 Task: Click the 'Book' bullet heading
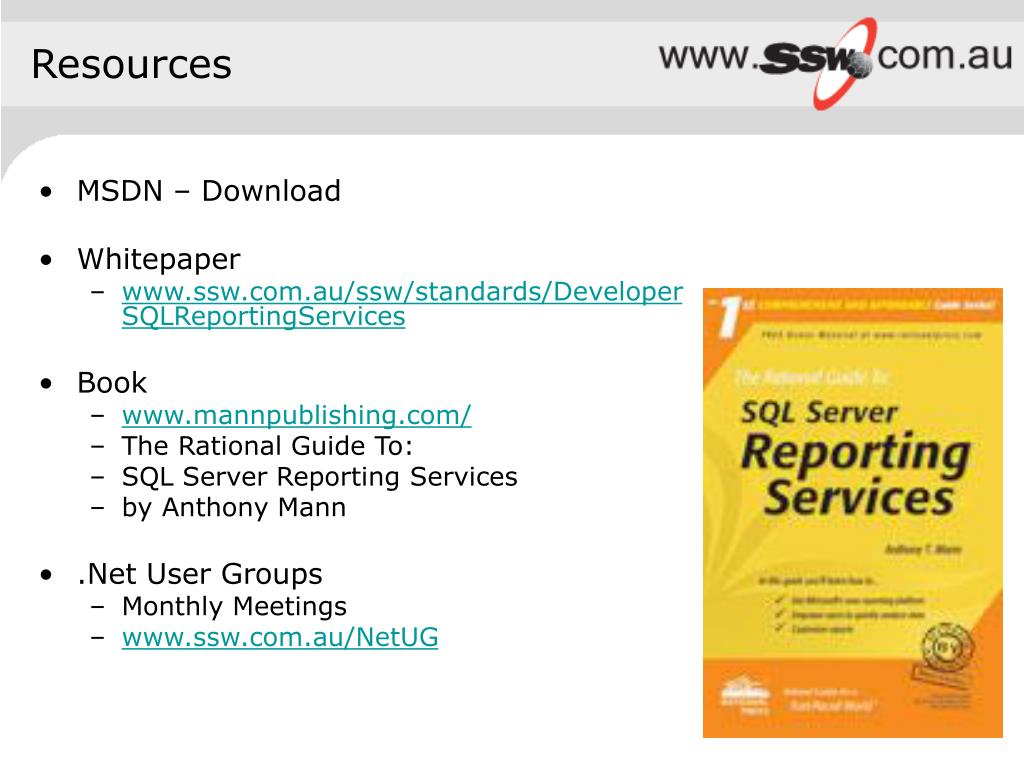point(112,383)
